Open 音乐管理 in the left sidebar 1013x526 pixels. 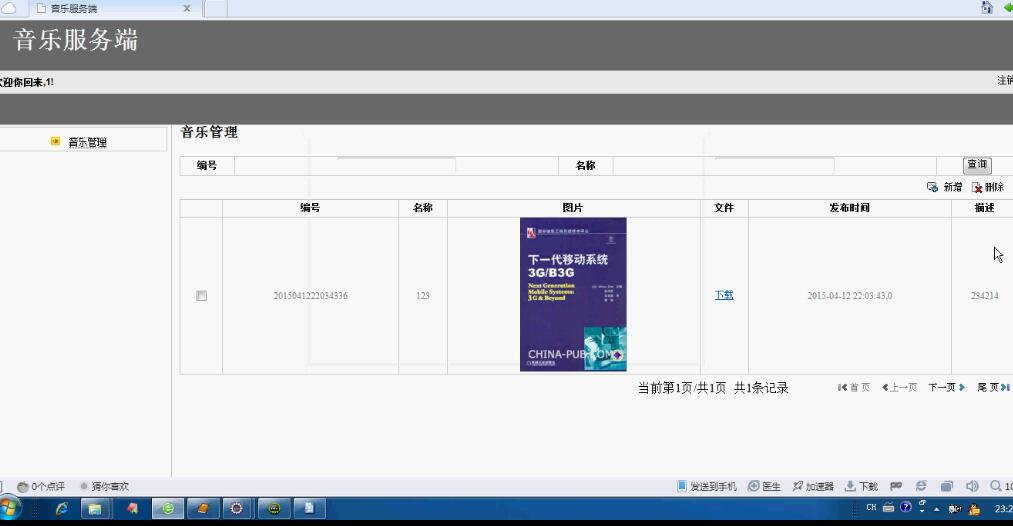pyautogui.click(x=87, y=142)
